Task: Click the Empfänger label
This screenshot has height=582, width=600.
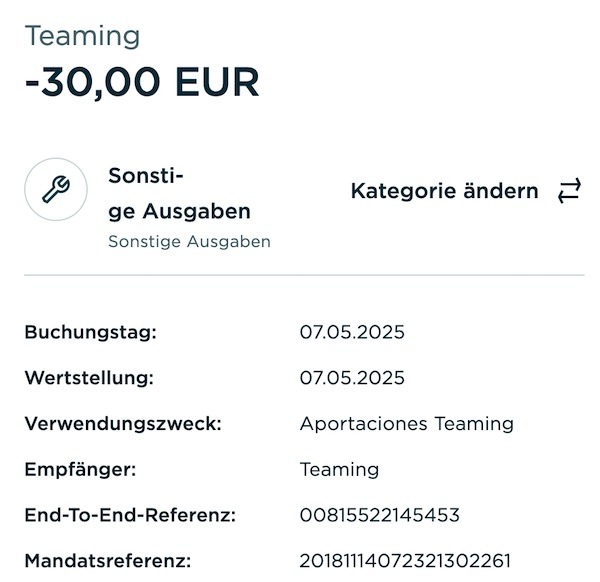Action: point(80,470)
